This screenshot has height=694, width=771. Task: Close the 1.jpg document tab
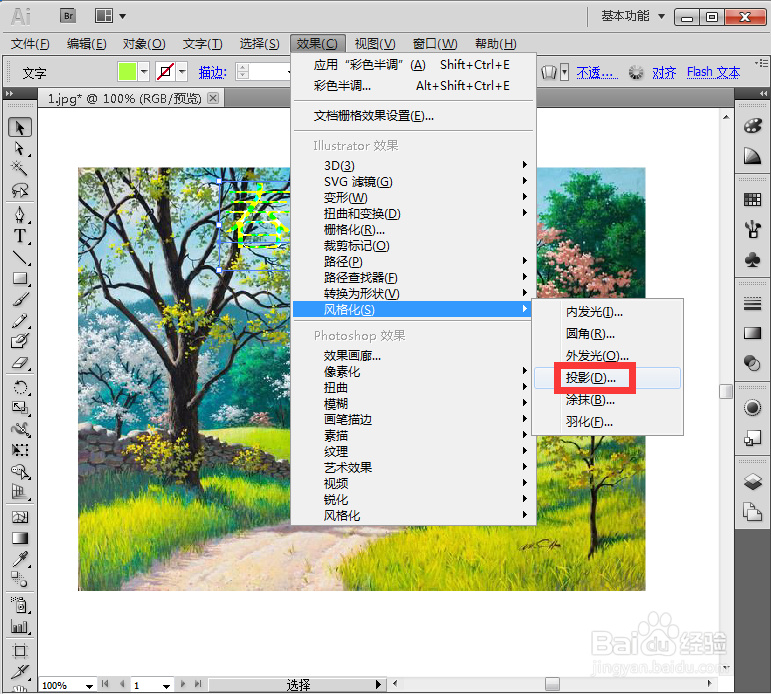coord(213,98)
